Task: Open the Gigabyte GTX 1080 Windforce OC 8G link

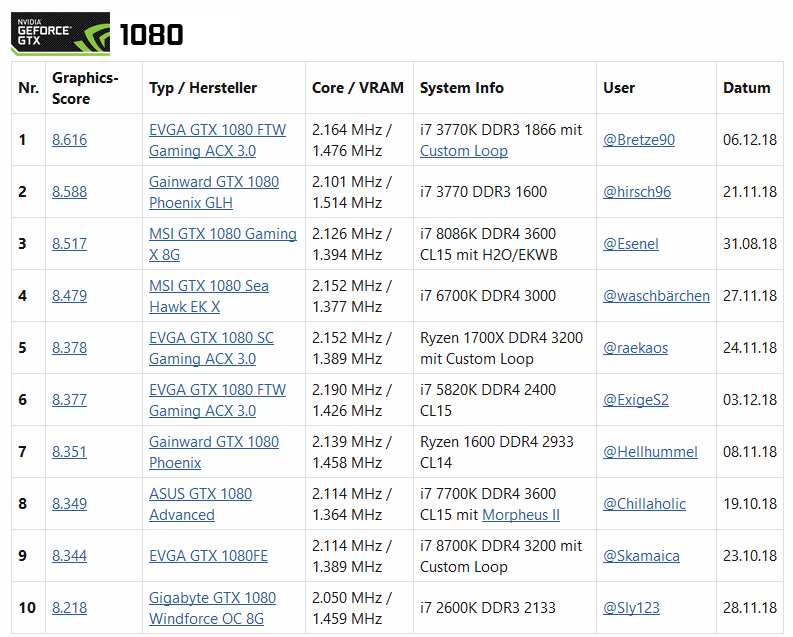Action: tap(212, 608)
